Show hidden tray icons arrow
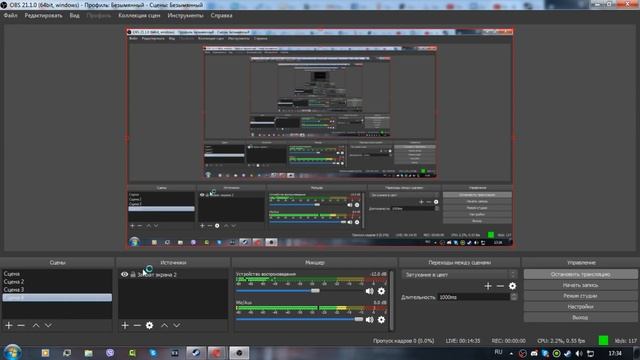Viewport: 640px width, 360px height. (511, 353)
